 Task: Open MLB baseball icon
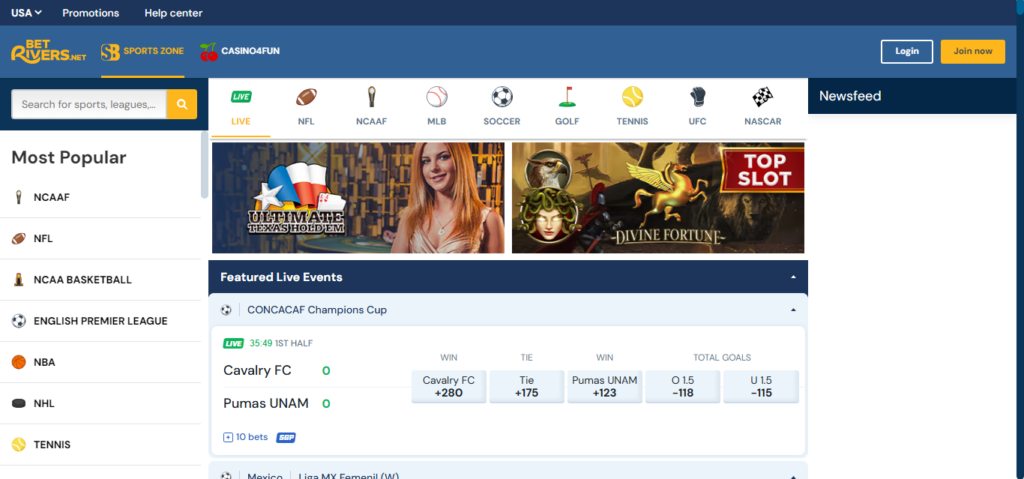pos(437,97)
